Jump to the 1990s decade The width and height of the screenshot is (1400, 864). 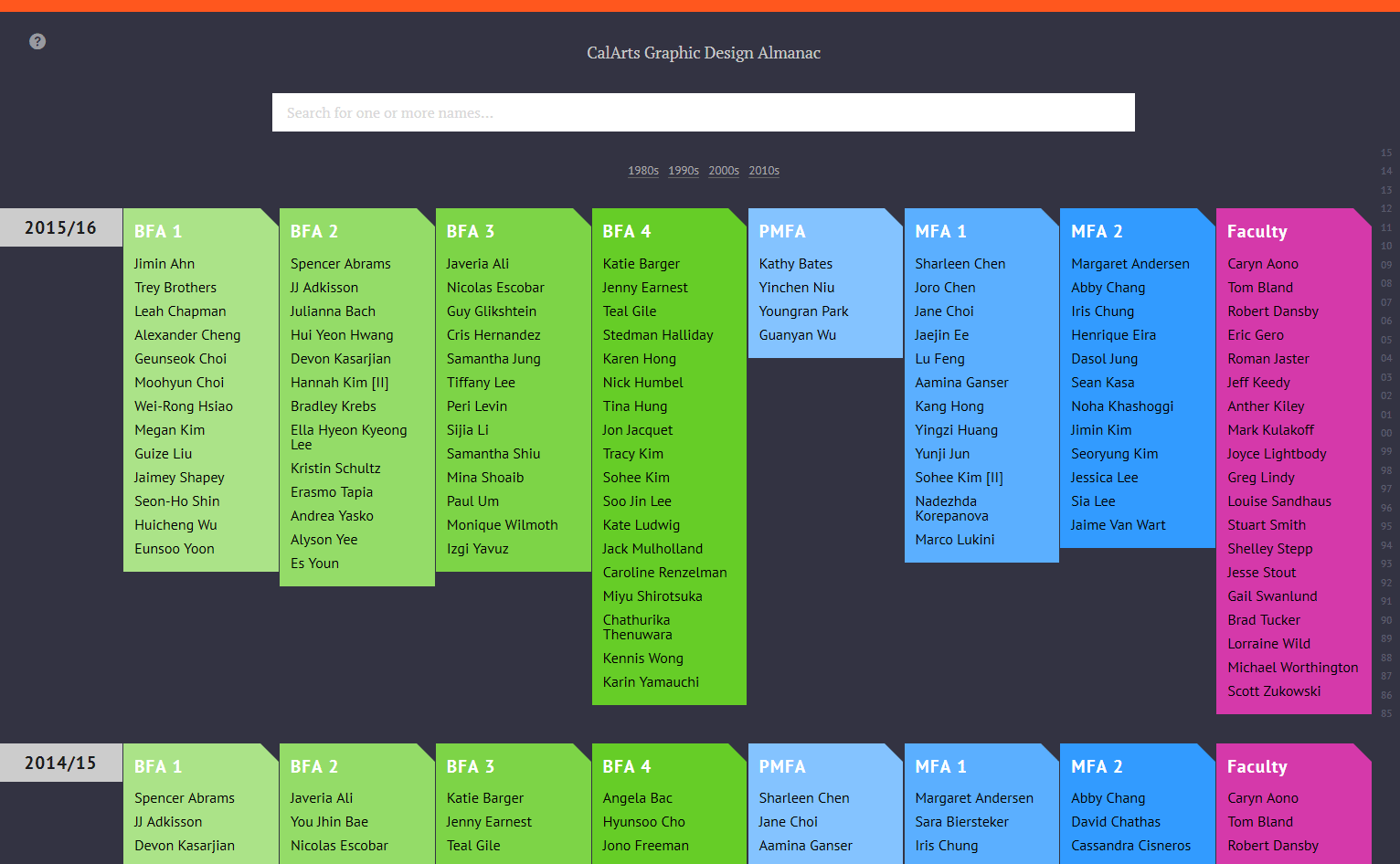(x=684, y=171)
